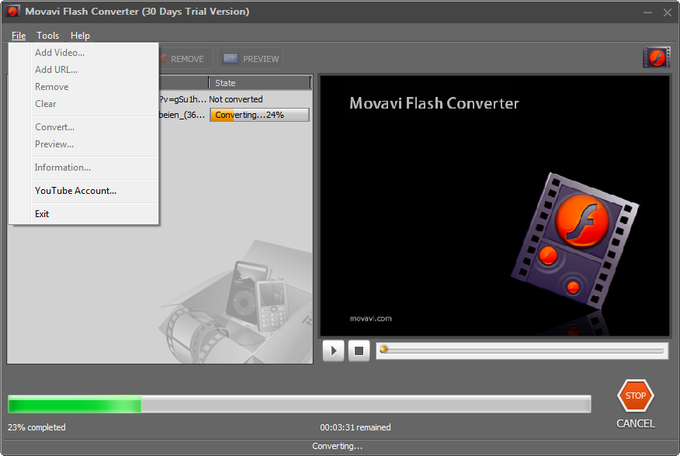The image size is (680, 456).
Task: Click the Converting...24% progress cell
Action: (x=259, y=115)
